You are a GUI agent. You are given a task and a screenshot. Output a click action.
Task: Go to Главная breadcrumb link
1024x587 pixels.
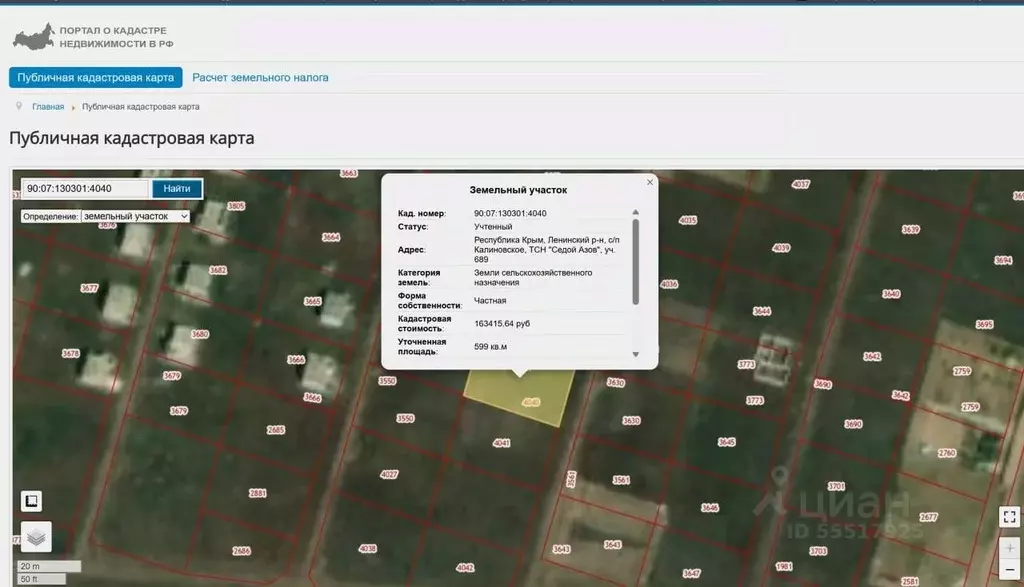[48, 107]
